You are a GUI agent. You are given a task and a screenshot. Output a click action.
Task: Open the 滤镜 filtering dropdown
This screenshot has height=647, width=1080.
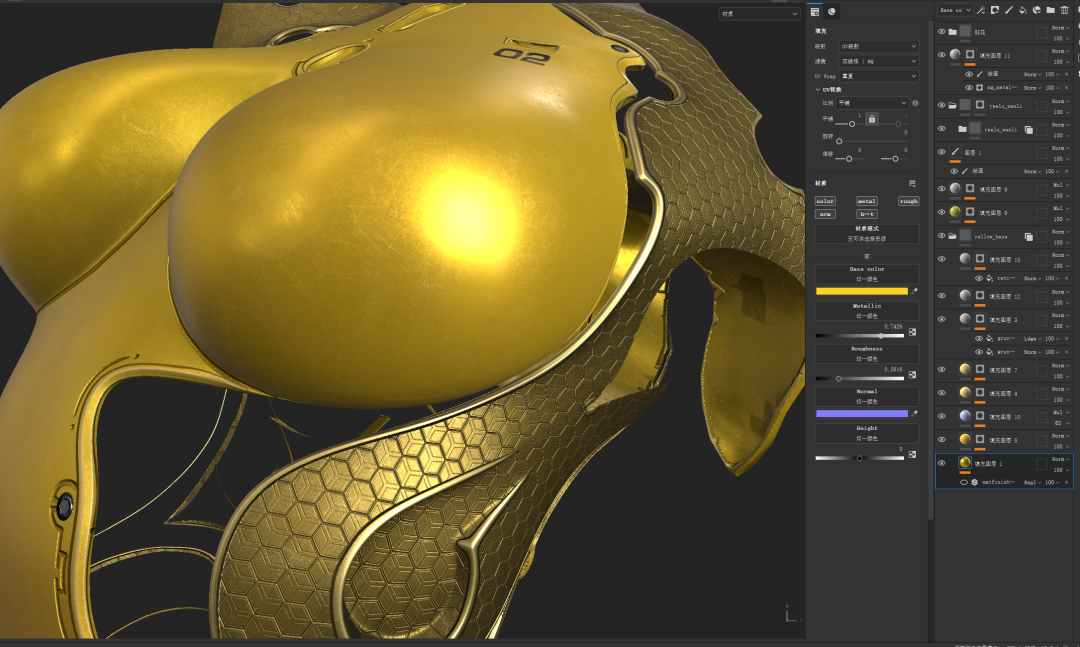878,61
